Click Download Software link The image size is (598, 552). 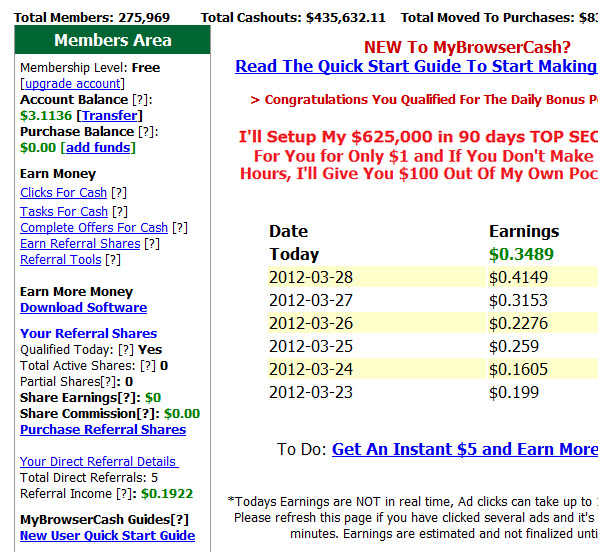pos(84,307)
